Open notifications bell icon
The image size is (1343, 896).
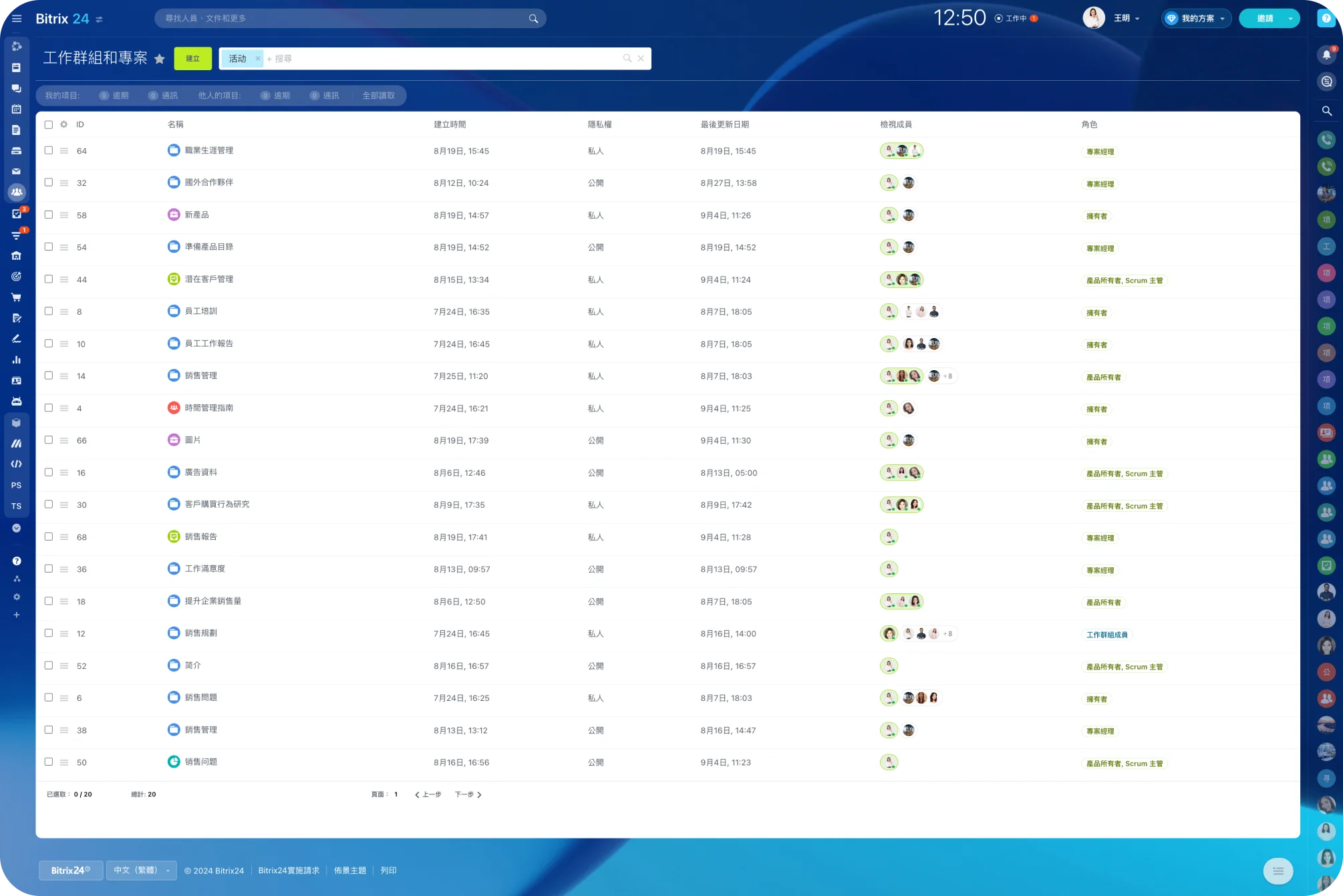(x=1326, y=55)
